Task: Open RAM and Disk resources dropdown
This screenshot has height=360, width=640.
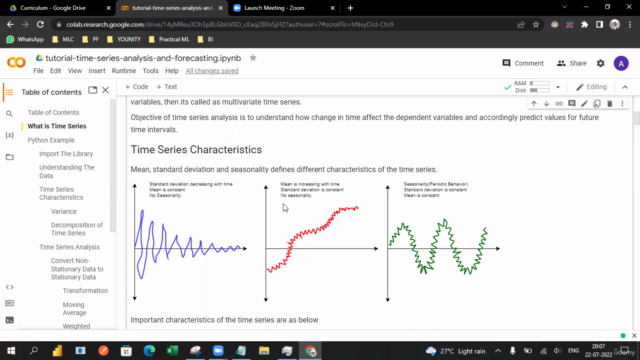Action: 558,87
